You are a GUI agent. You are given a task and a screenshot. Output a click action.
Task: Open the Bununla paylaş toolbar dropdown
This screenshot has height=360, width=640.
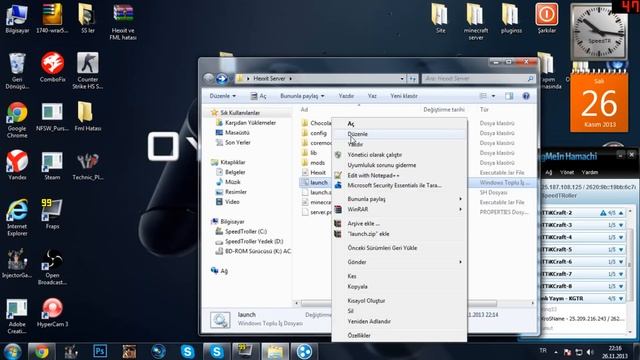(x=302, y=96)
